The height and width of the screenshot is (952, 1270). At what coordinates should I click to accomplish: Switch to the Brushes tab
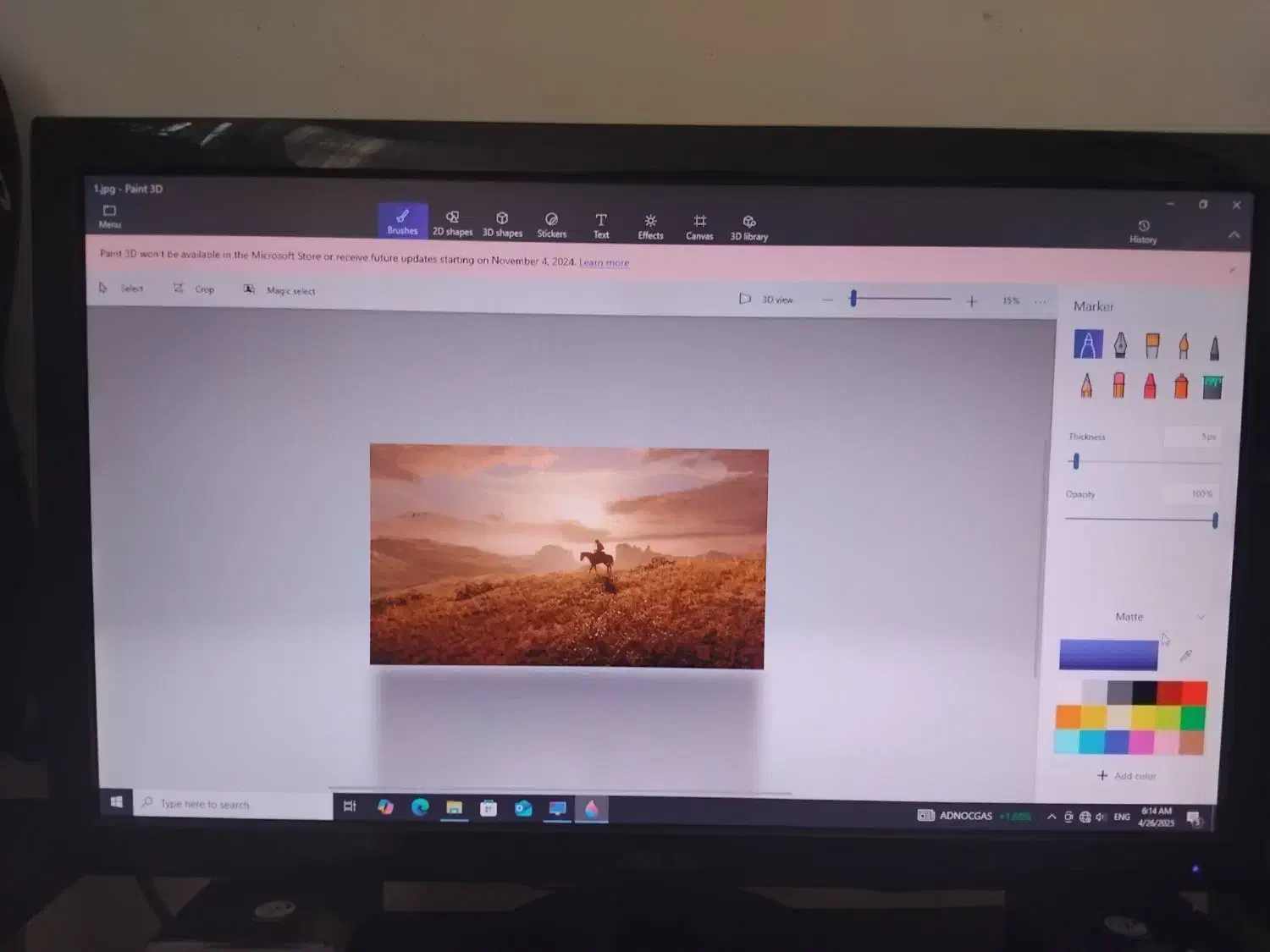402,221
